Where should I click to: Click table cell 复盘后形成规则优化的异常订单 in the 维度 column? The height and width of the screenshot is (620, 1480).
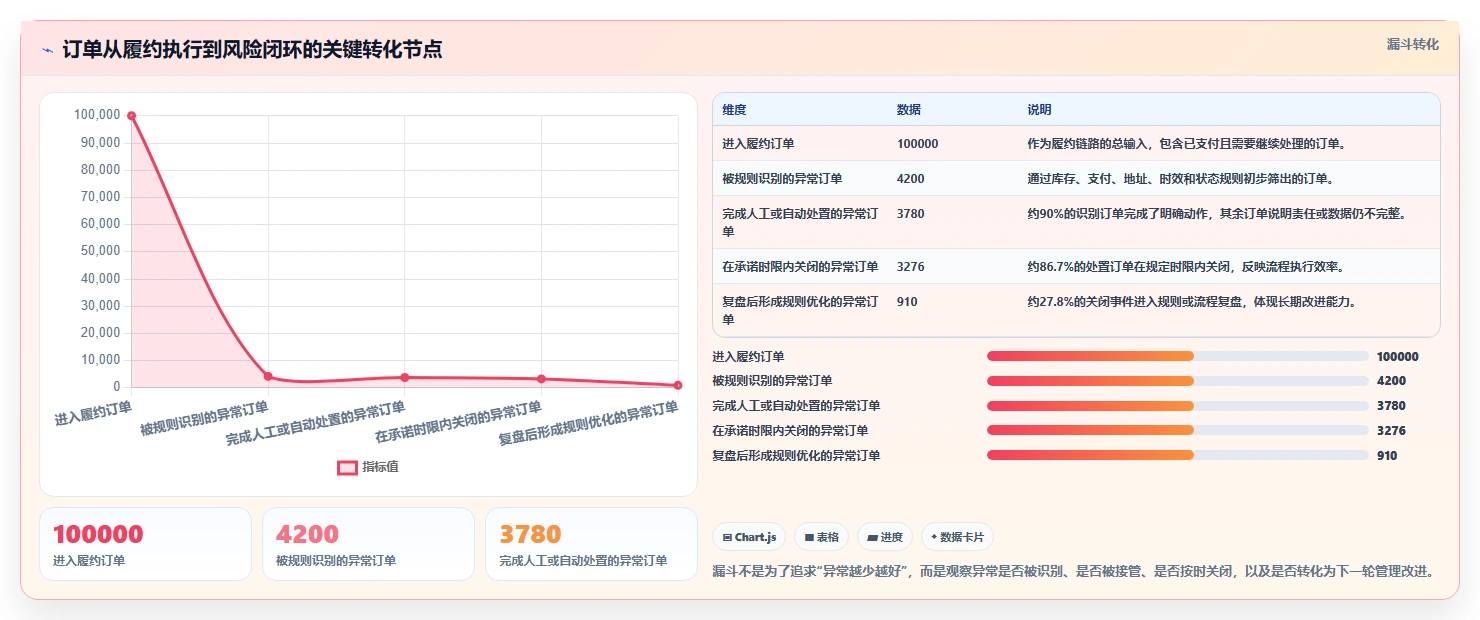point(800,310)
